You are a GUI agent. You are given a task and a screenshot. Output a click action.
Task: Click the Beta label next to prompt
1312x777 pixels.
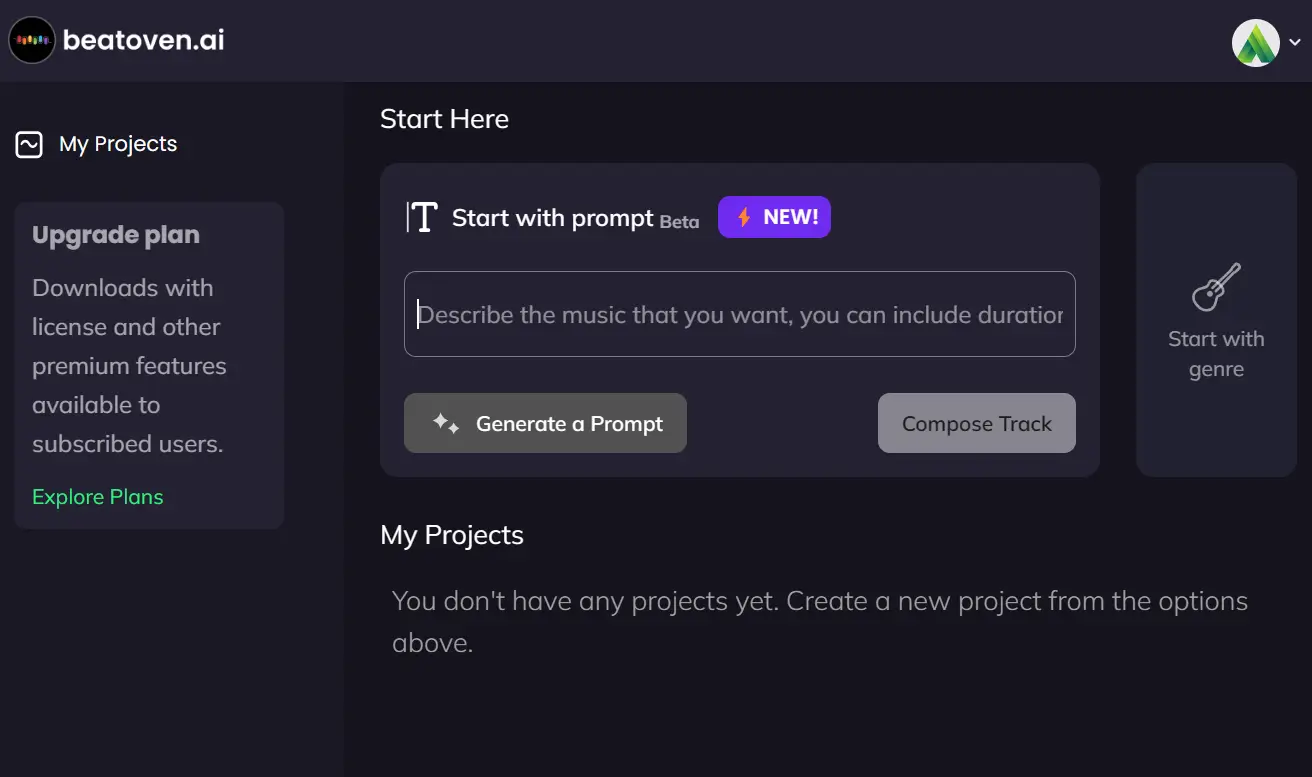(679, 222)
